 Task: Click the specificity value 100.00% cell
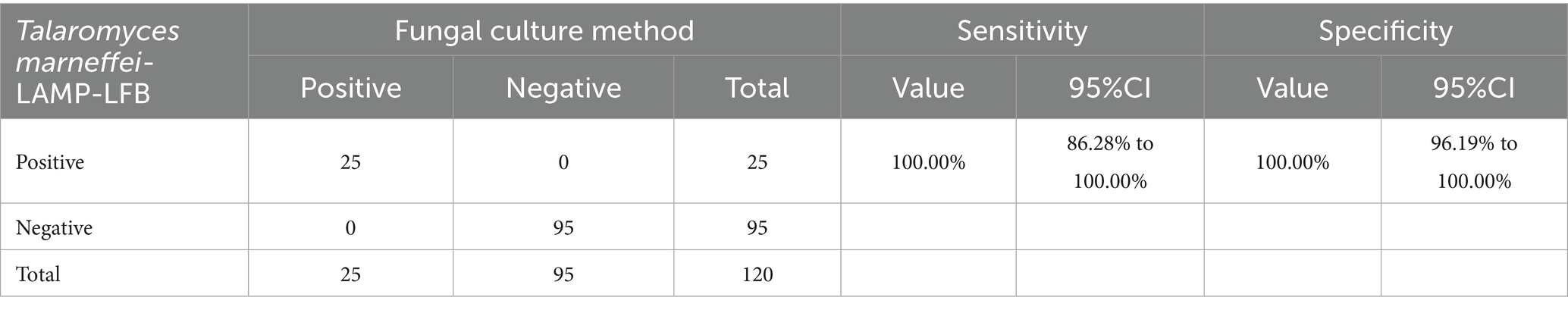[x=1292, y=162]
